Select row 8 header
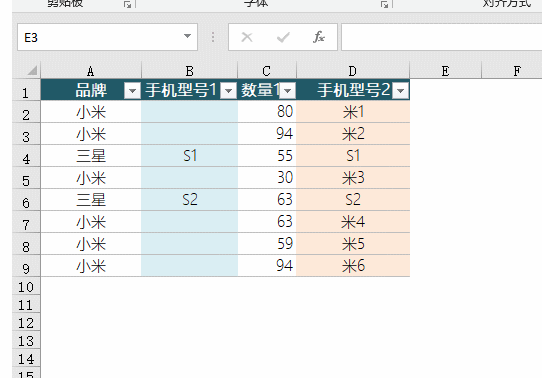542x378 pixels. point(26,244)
